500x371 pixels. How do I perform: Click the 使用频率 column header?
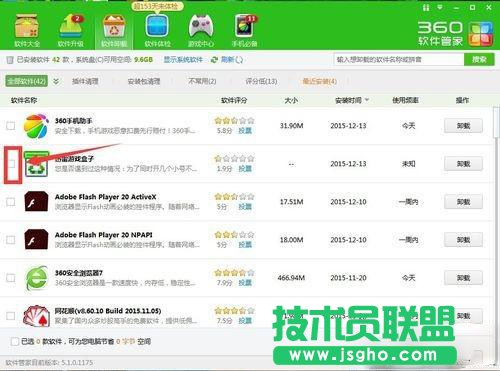coord(405,100)
